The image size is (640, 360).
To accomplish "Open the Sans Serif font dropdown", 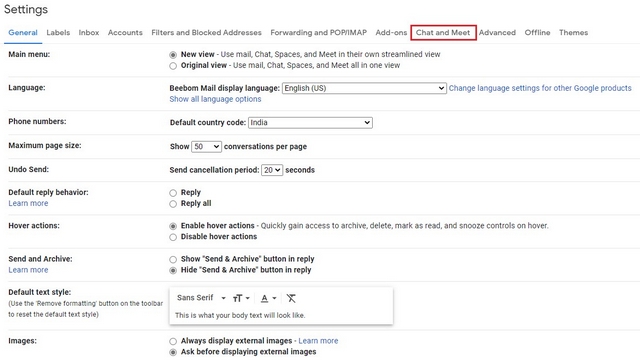I will point(201,298).
